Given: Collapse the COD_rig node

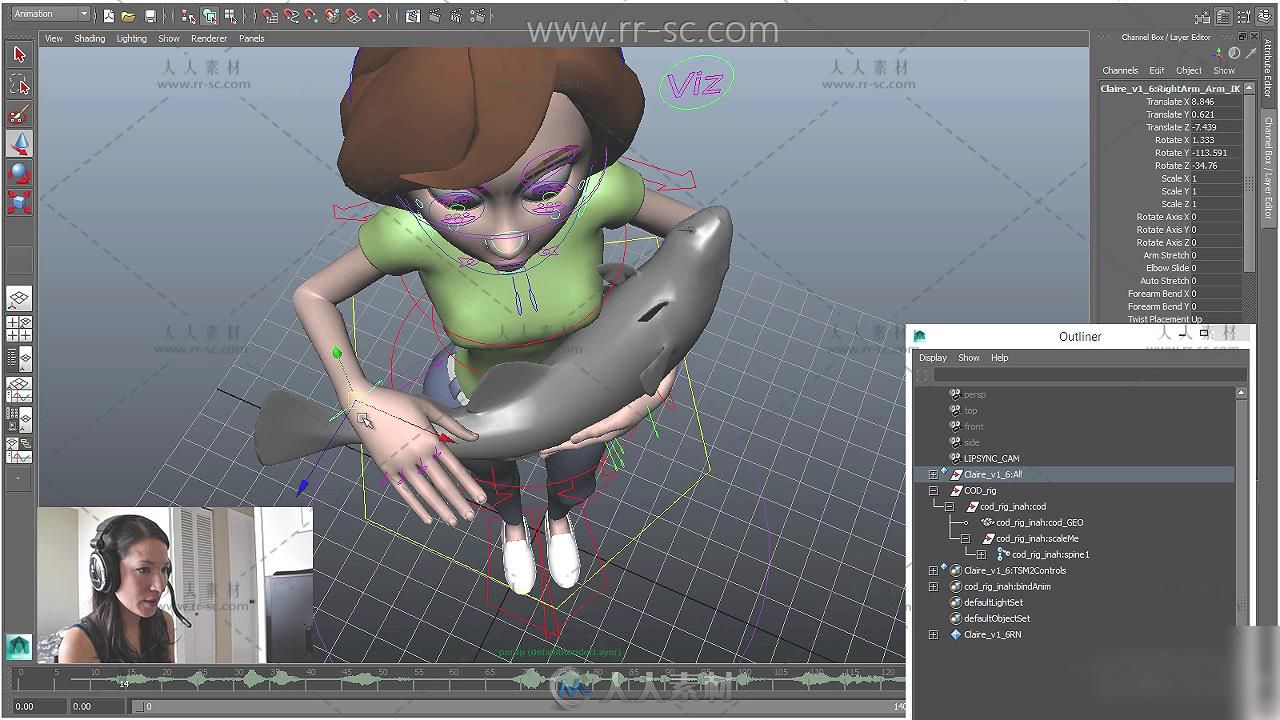Looking at the screenshot, I should tap(933, 491).
